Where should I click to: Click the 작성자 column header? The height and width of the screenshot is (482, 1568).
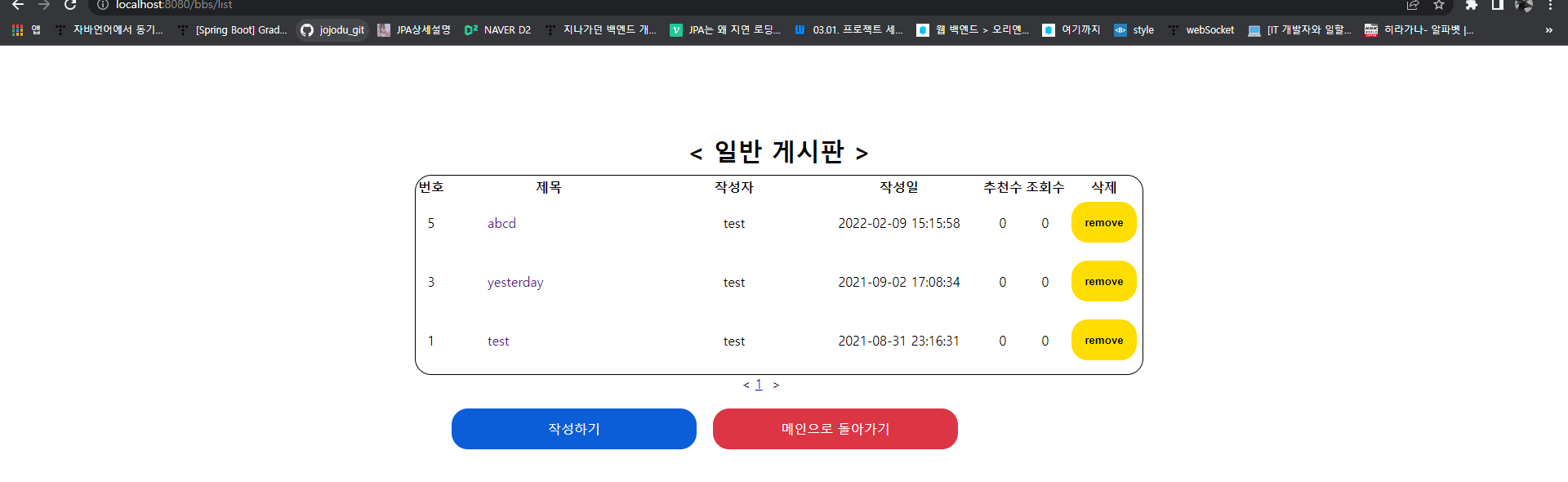734,187
